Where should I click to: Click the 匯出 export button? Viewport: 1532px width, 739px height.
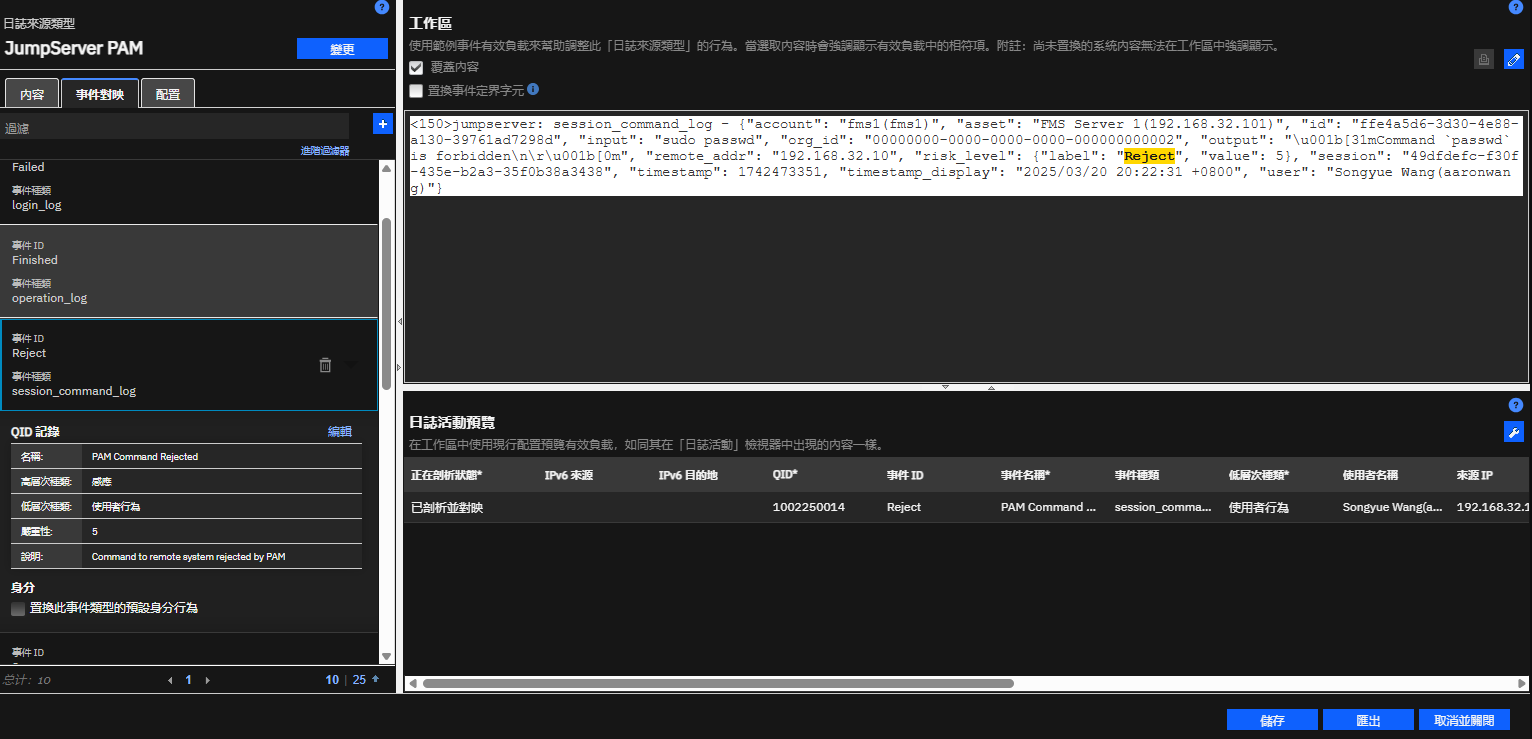tap(1368, 720)
